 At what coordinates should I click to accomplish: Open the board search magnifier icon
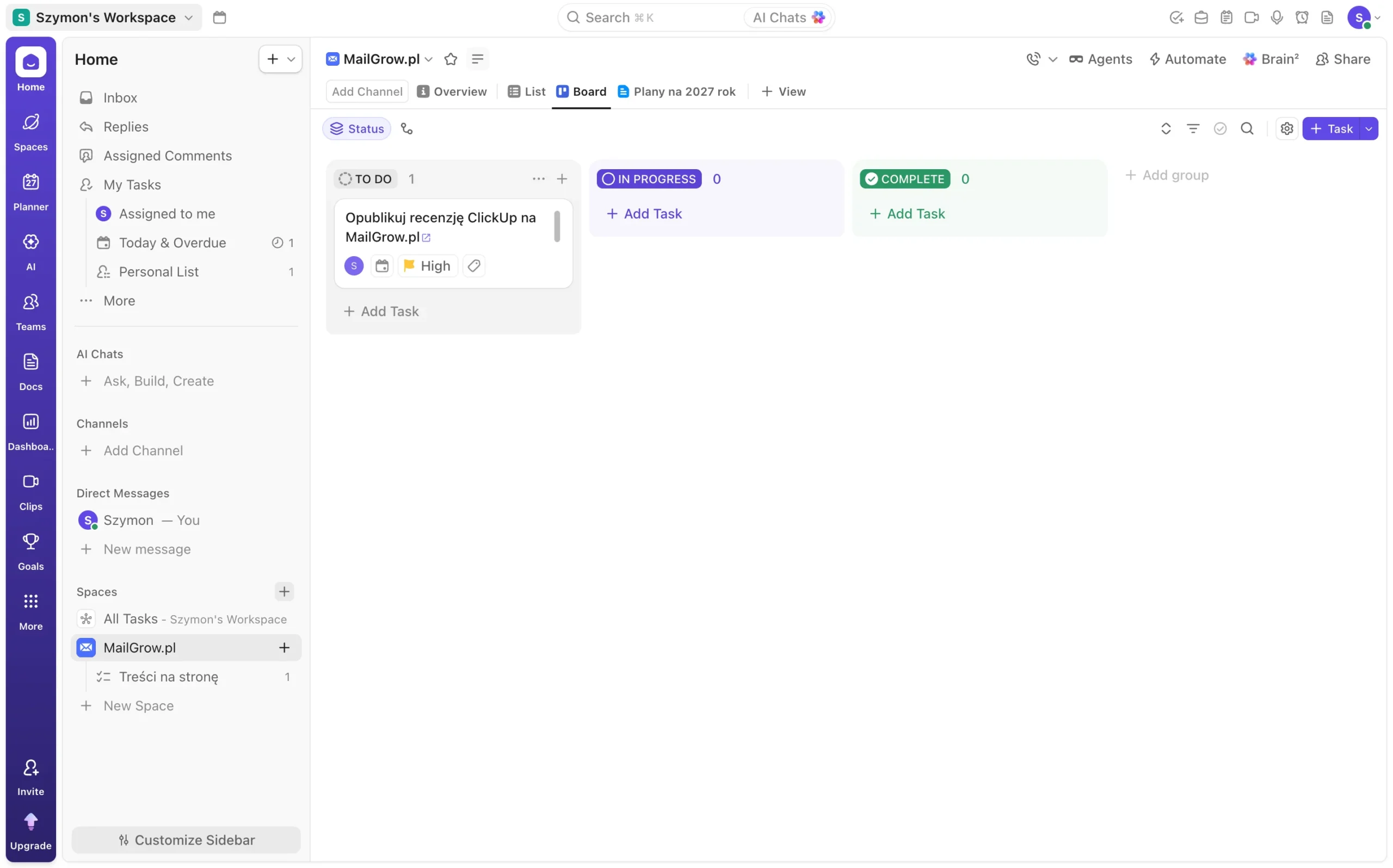(x=1247, y=128)
